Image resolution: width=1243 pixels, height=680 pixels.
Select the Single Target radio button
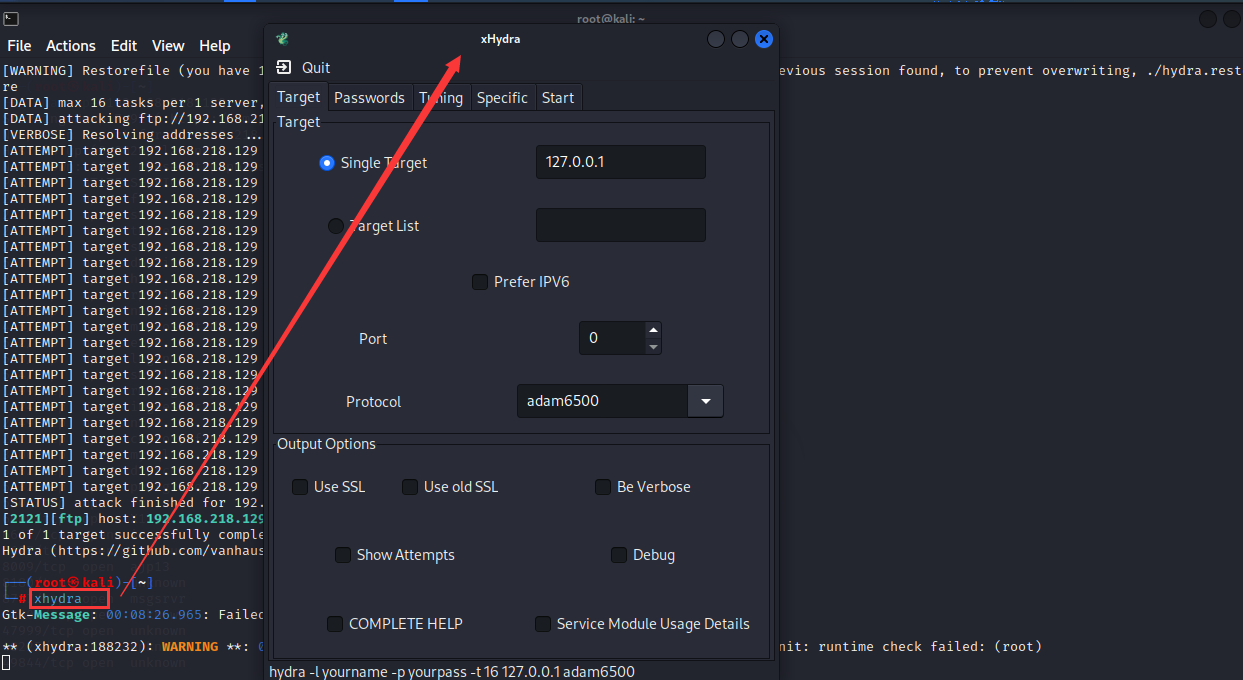(x=326, y=163)
